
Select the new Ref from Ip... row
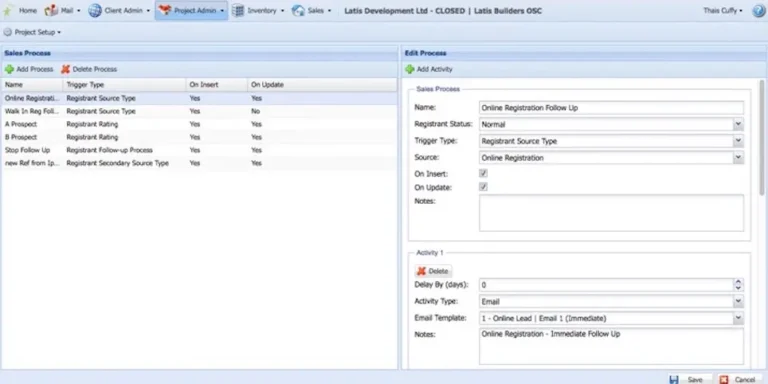[x=199, y=163]
